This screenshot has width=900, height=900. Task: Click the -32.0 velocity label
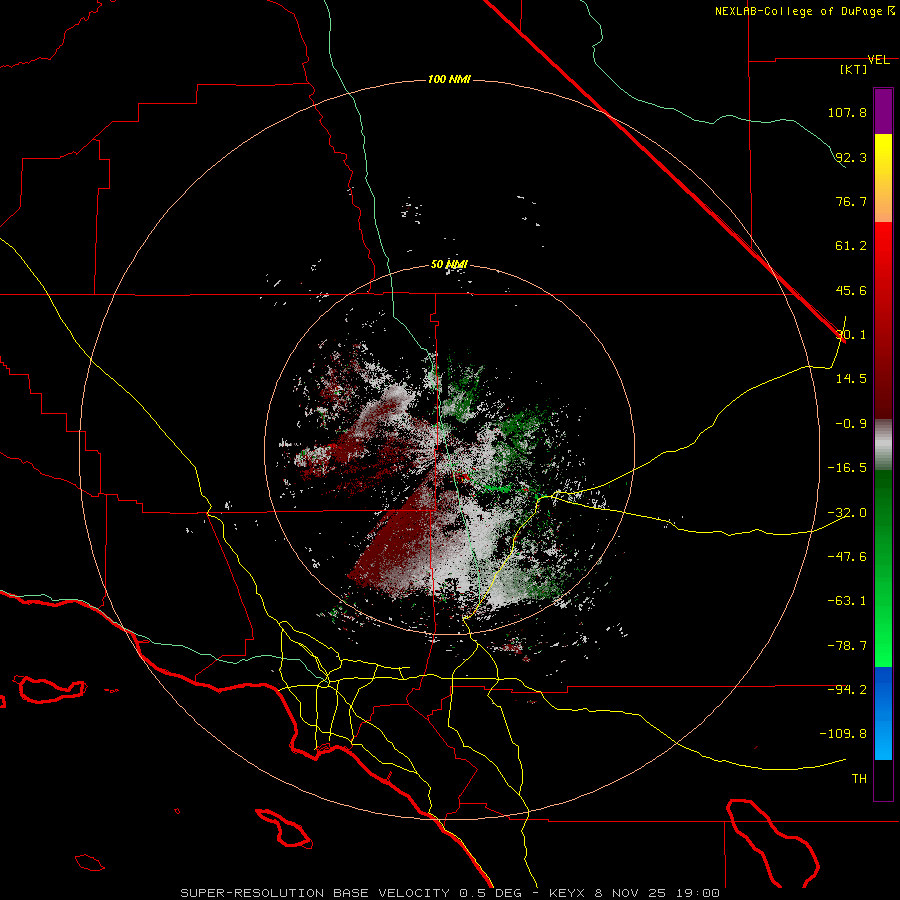point(847,513)
